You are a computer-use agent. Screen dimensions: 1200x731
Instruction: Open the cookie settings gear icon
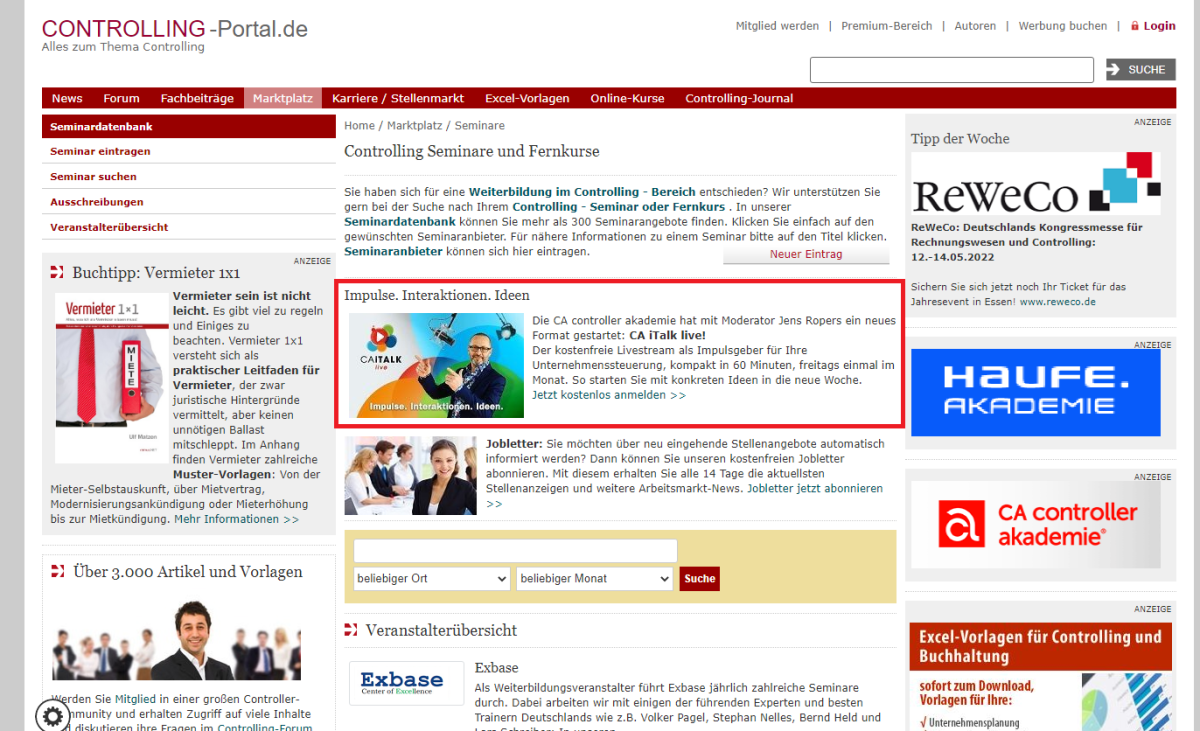pyautogui.click(x=53, y=715)
